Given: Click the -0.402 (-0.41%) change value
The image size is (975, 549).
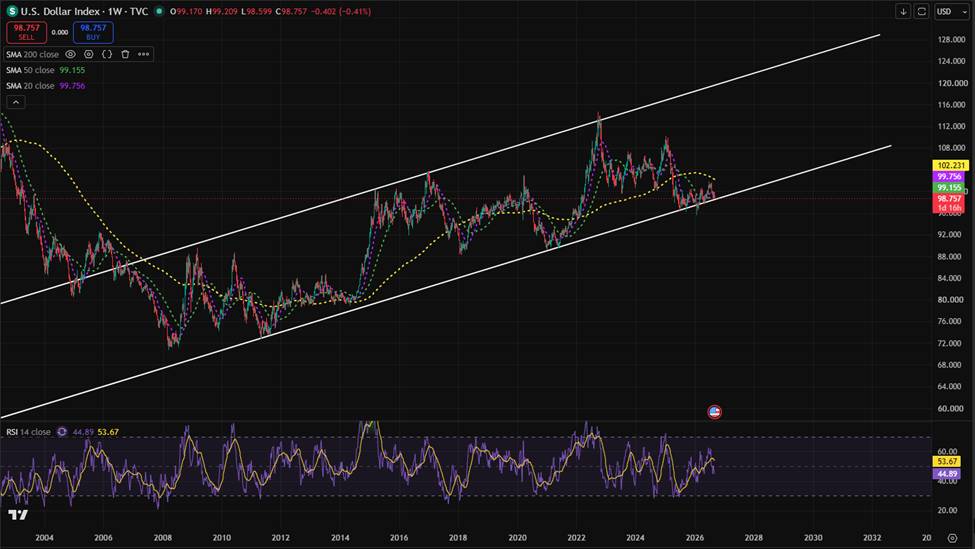Looking at the screenshot, I should [342, 11].
